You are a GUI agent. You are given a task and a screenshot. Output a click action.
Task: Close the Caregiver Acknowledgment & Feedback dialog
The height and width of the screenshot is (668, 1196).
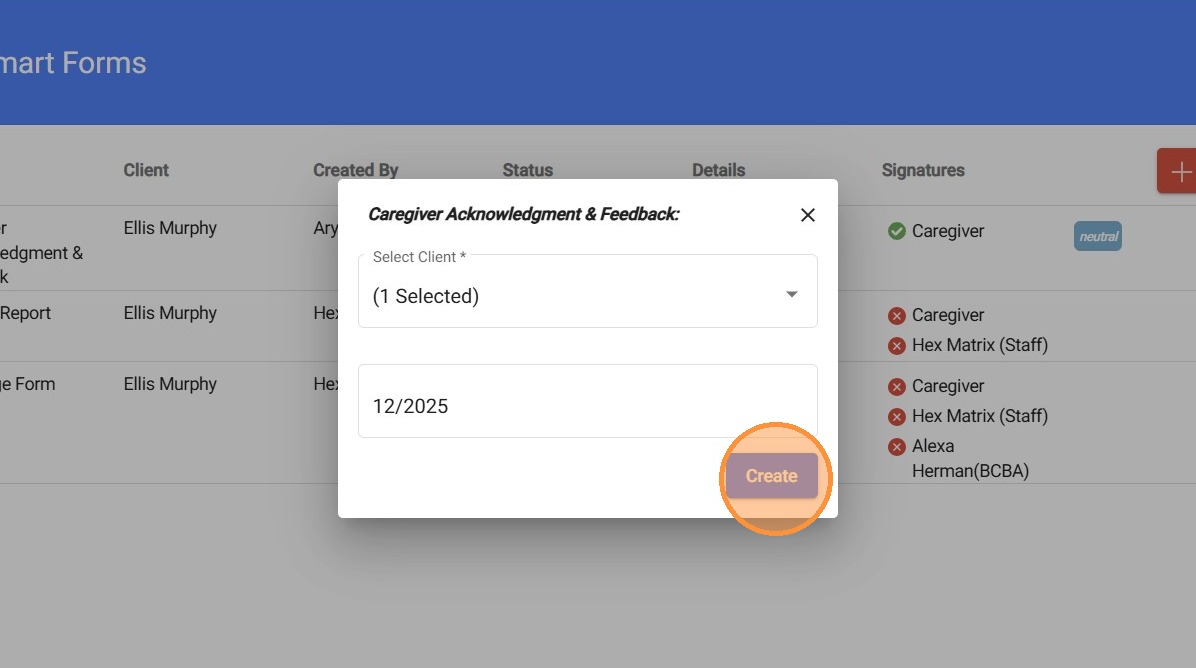pos(808,215)
